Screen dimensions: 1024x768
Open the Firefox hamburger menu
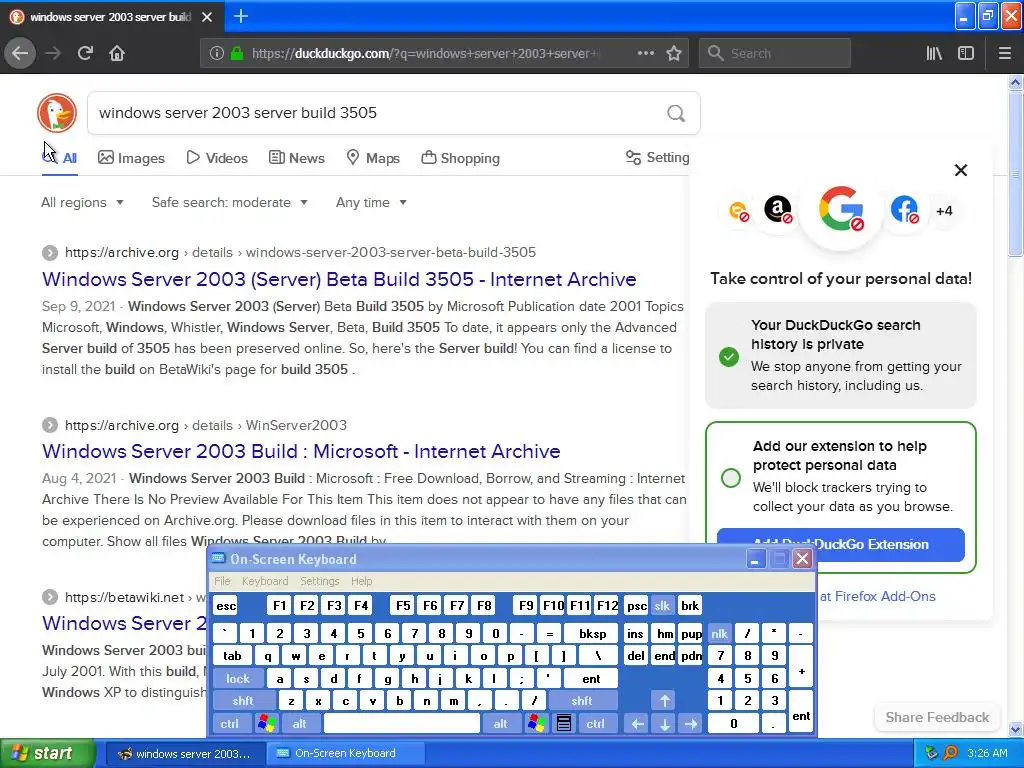coord(1004,53)
